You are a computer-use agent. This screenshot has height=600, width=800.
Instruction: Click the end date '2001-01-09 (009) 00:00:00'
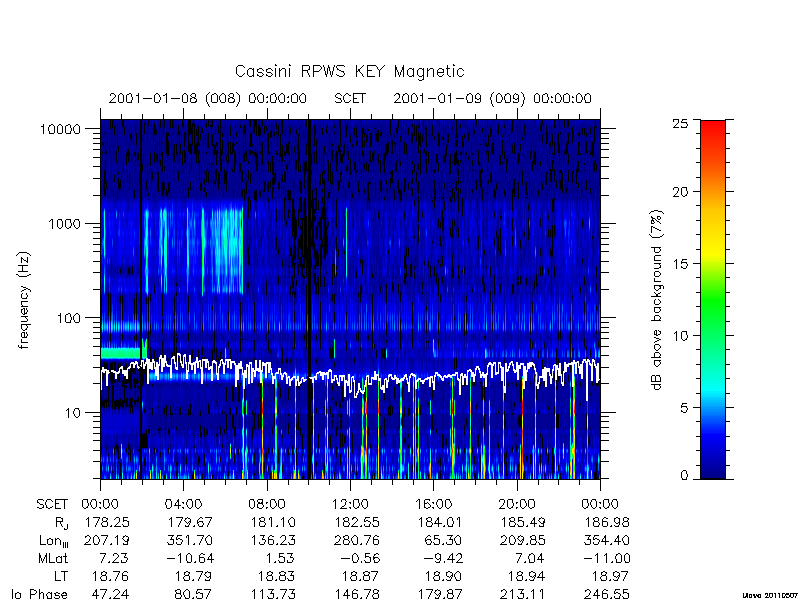[492, 98]
